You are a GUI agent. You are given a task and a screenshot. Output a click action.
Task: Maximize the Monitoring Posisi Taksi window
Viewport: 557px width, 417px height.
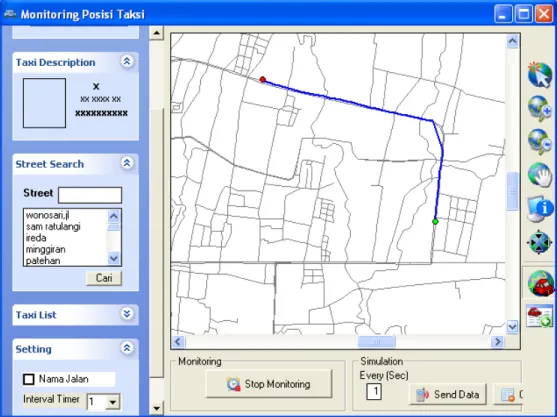click(x=524, y=14)
